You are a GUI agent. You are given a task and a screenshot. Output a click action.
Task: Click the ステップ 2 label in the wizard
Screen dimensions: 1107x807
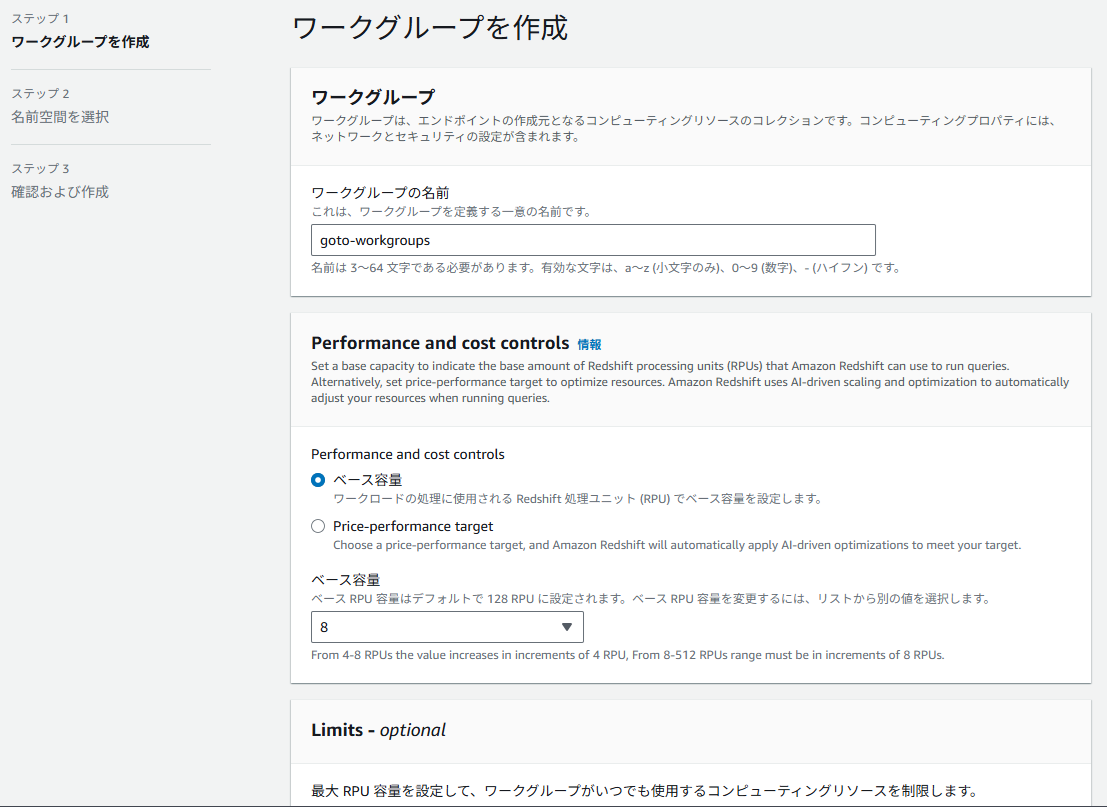tap(40, 94)
